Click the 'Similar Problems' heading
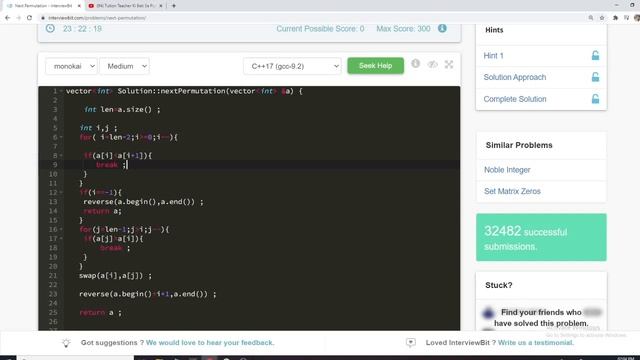This screenshot has height=360, width=640. tap(519, 145)
